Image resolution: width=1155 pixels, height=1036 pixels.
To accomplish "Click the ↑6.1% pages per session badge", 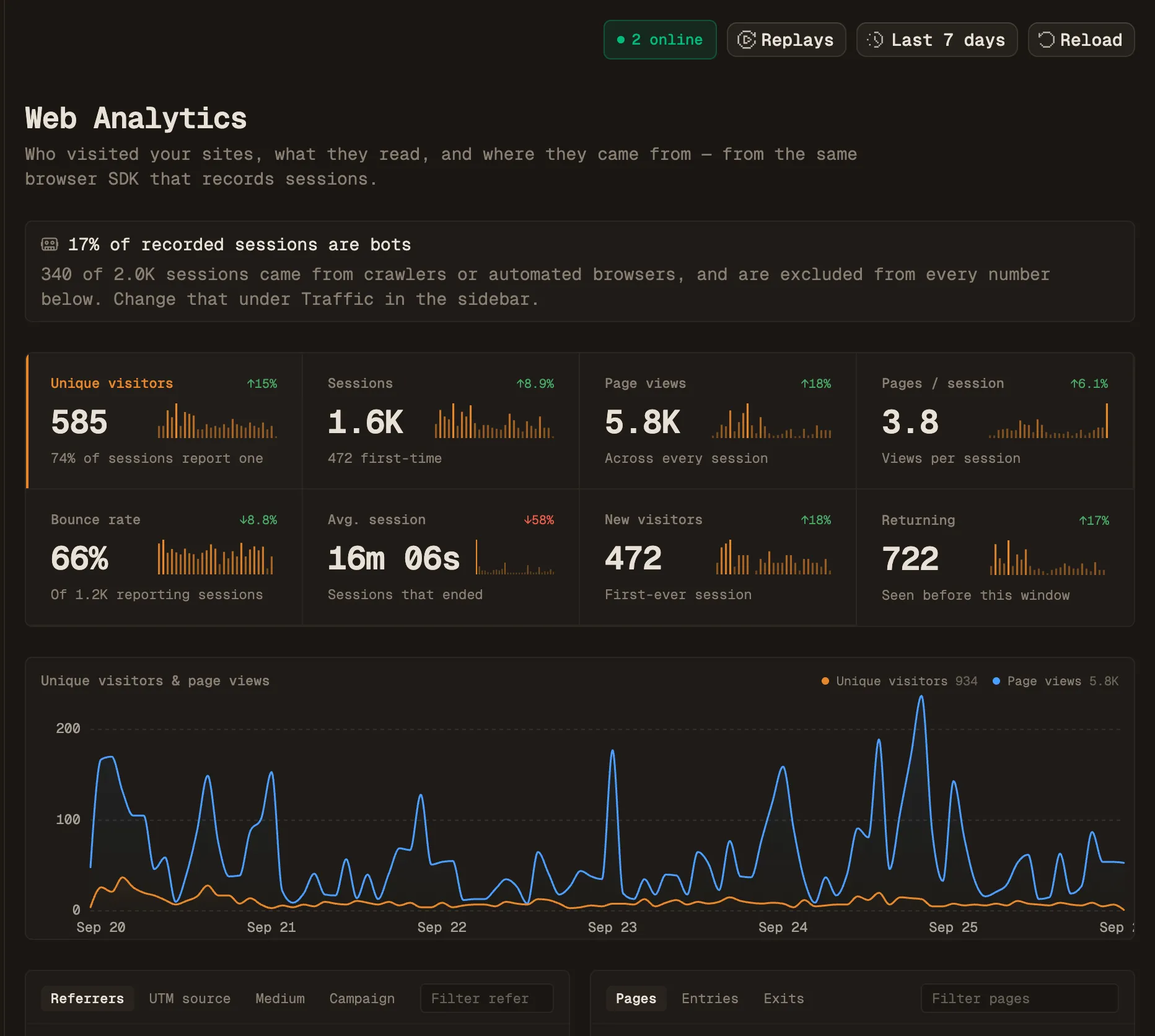I will click(x=1089, y=384).
